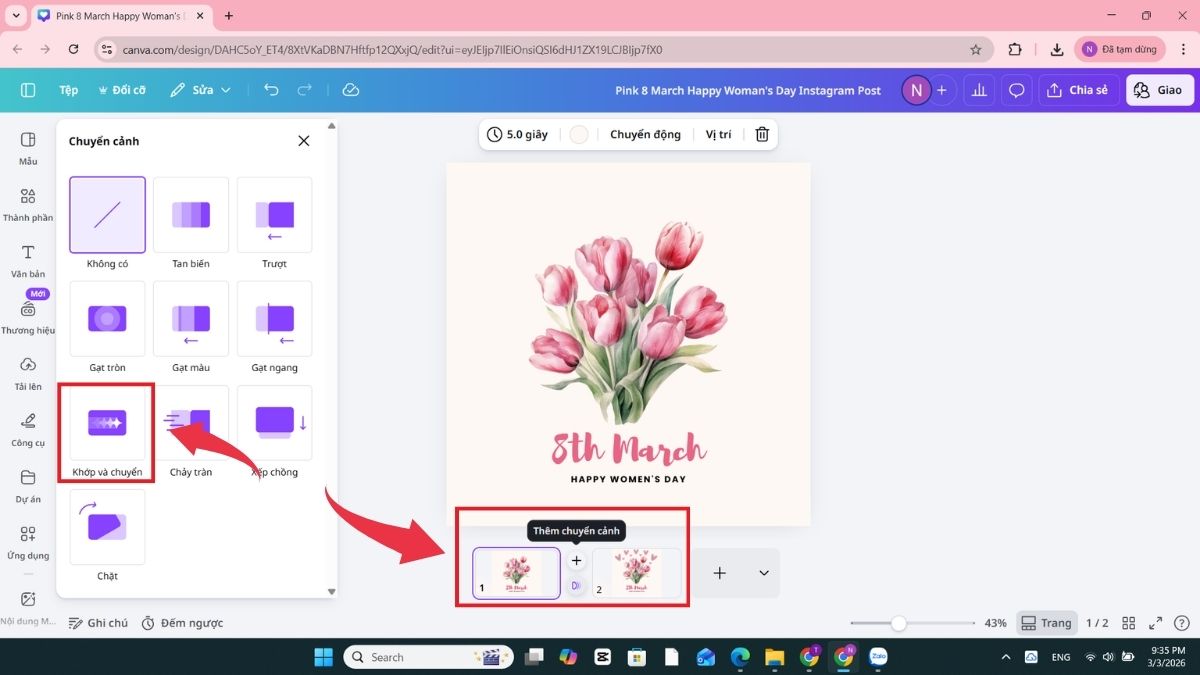Click the Chia sẻ share button
The width and height of the screenshot is (1200, 675).
[x=1078, y=90]
